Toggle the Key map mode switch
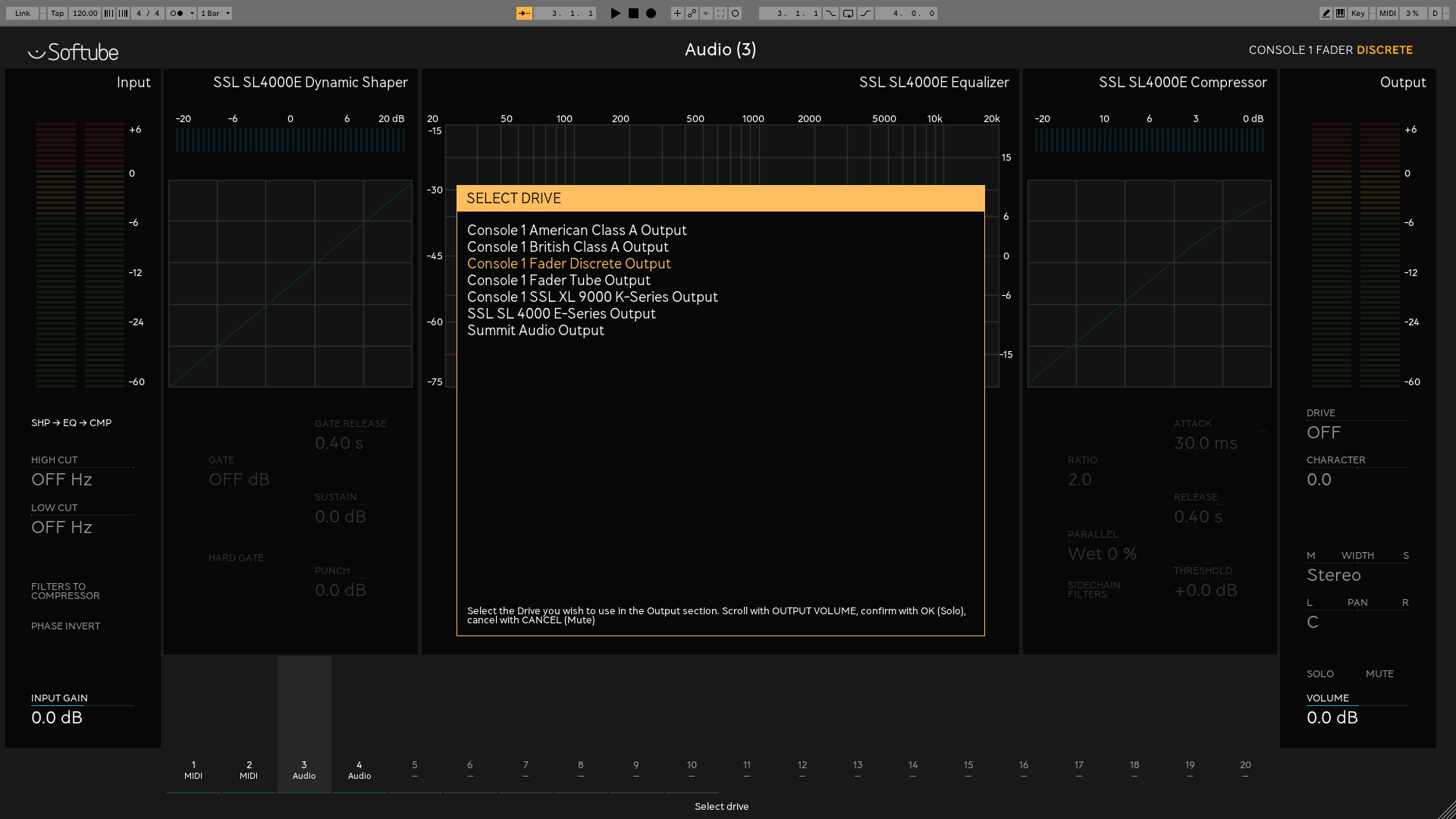 (x=1357, y=13)
